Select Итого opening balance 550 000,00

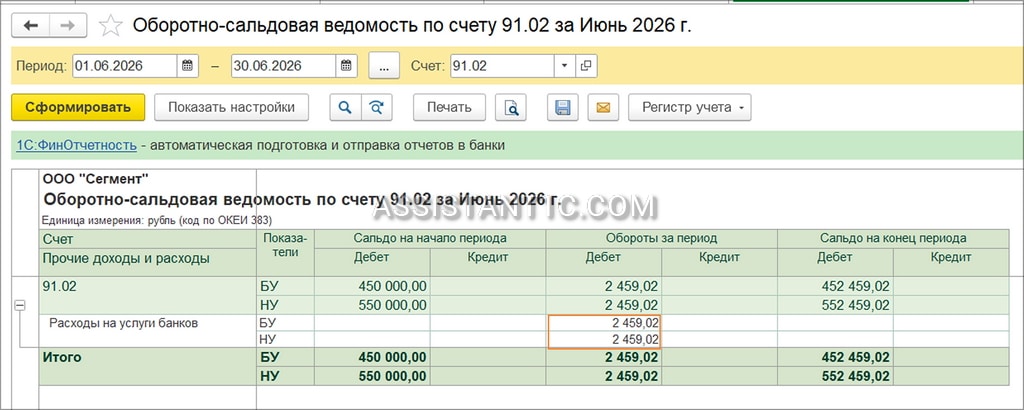(372, 376)
